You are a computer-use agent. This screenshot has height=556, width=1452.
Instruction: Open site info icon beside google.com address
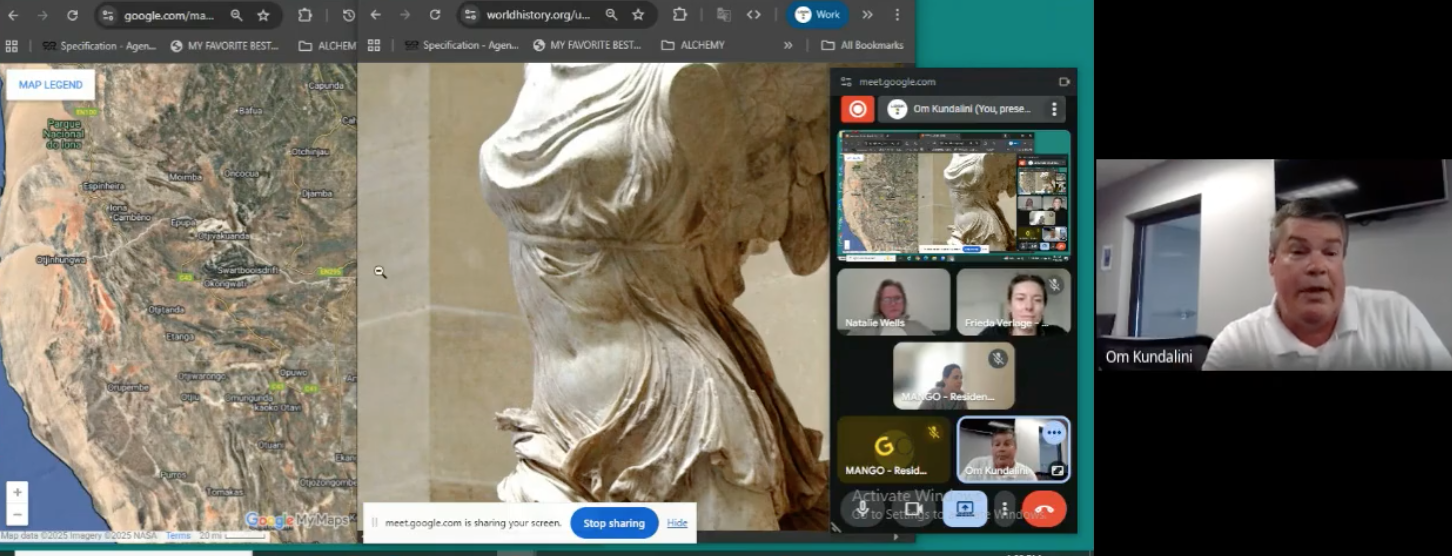click(x=108, y=15)
